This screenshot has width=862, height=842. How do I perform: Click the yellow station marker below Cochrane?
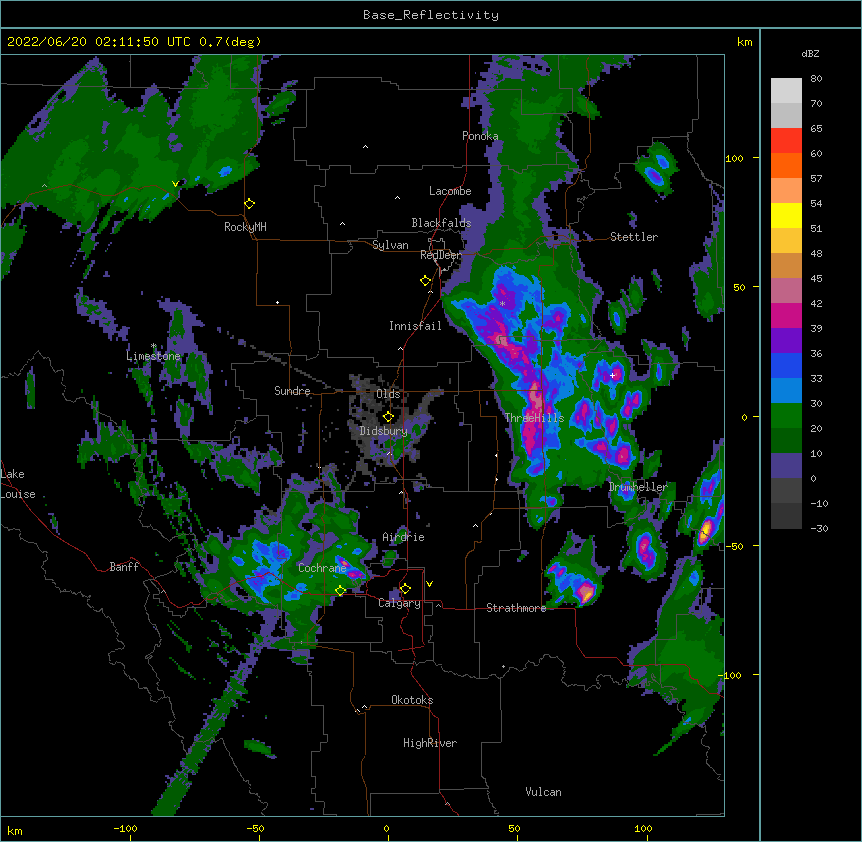(341, 590)
